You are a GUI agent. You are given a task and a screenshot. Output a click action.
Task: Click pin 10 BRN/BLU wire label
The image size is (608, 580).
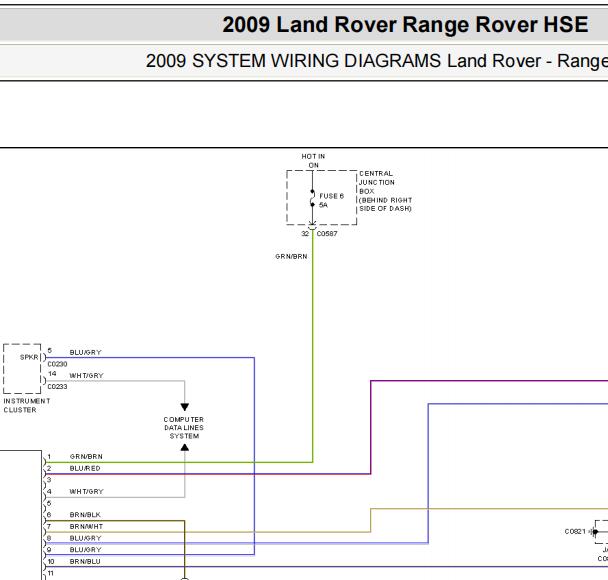(x=85, y=561)
